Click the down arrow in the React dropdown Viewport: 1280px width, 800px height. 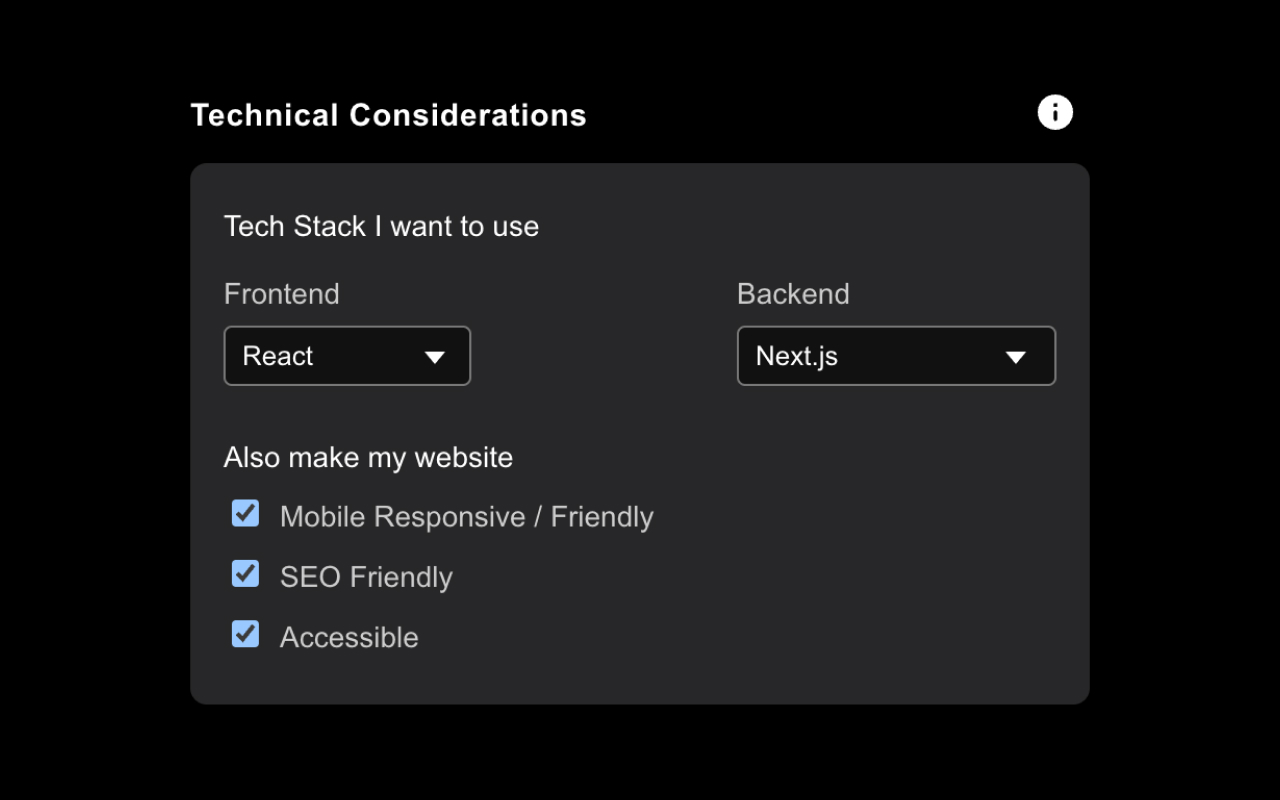click(x=434, y=357)
